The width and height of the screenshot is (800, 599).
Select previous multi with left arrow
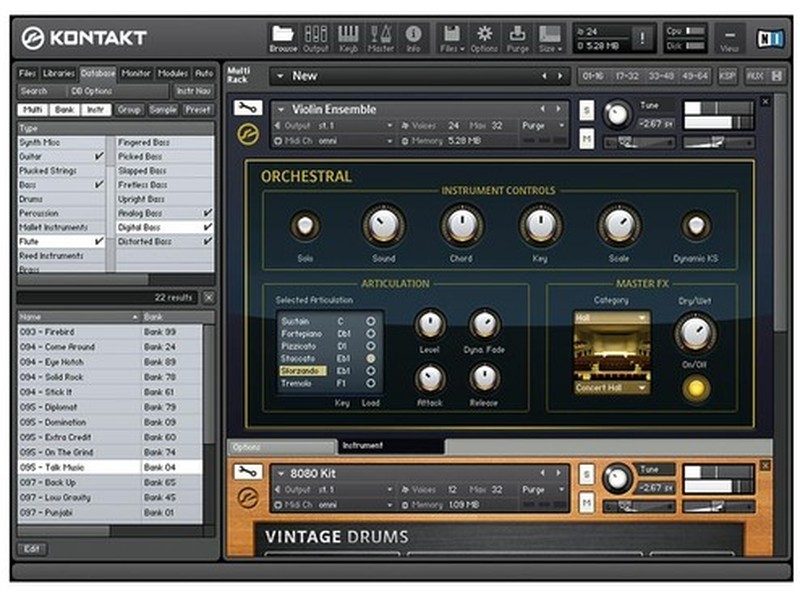544,76
